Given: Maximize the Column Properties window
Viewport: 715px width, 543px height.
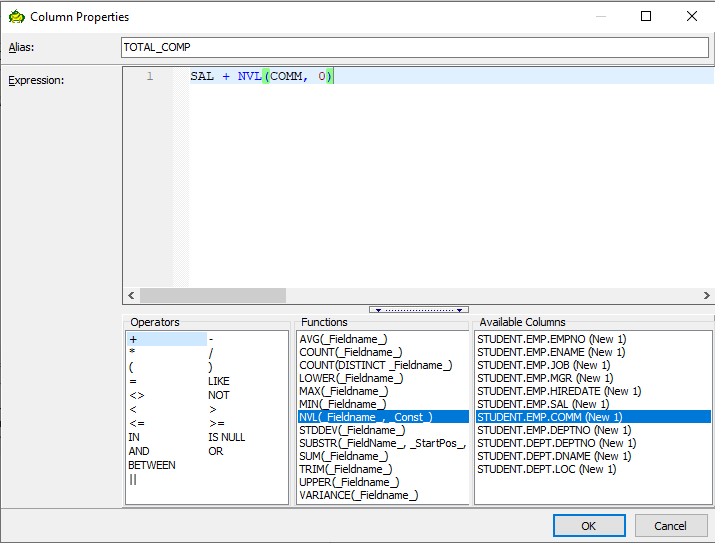Looking at the screenshot, I should pyautogui.click(x=646, y=16).
